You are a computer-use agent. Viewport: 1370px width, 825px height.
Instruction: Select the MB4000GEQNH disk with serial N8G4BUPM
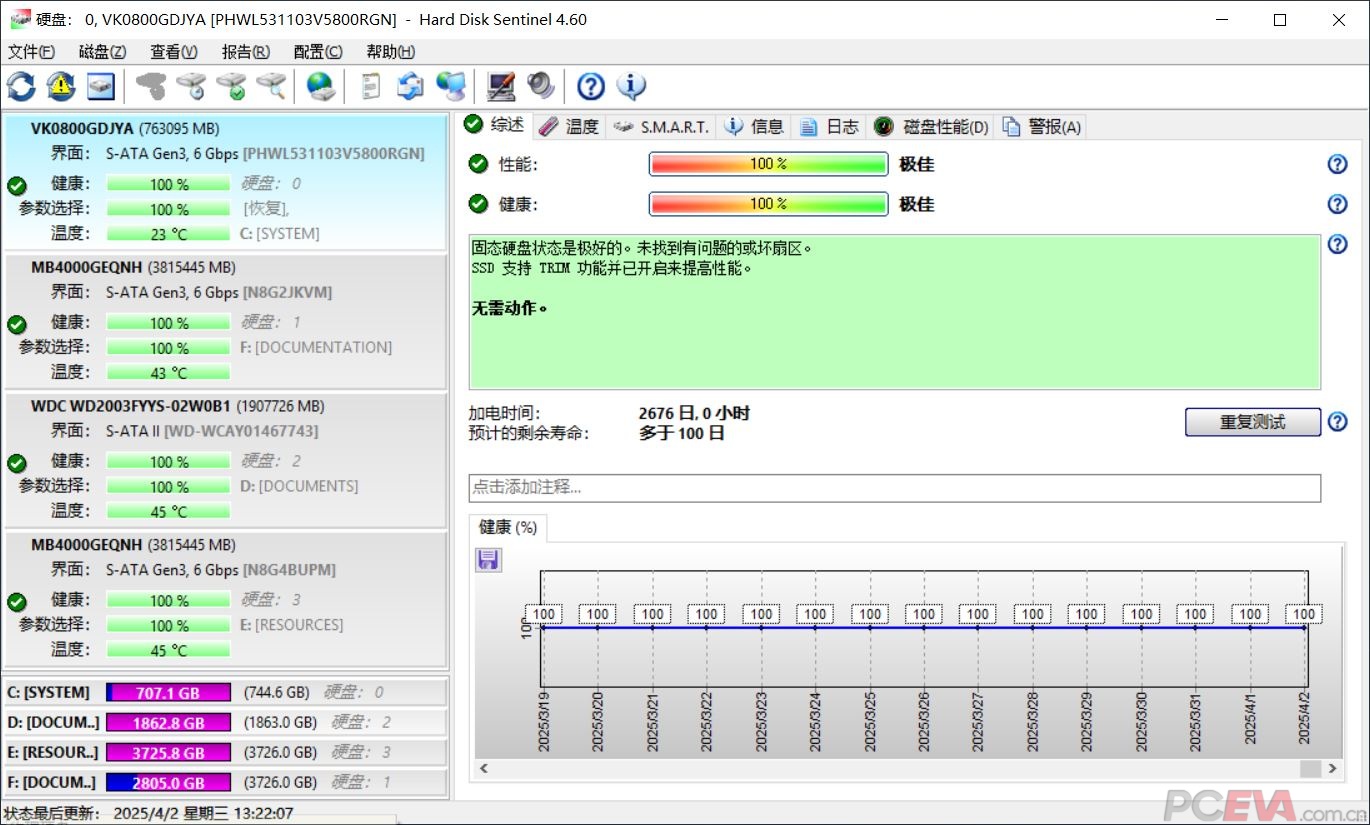pyautogui.click(x=225, y=599)
